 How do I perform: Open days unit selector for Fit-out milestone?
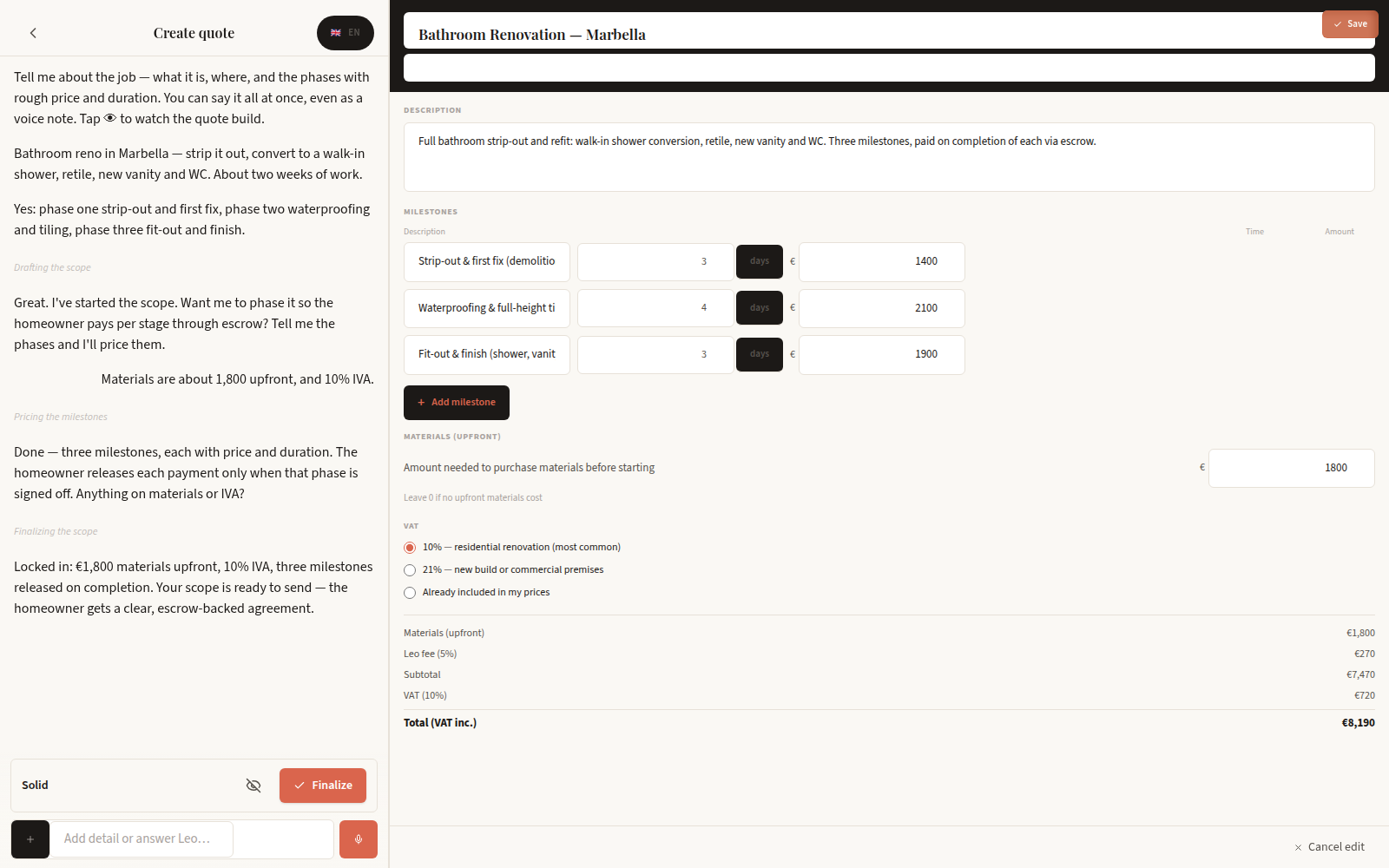(x=760, y=354)
